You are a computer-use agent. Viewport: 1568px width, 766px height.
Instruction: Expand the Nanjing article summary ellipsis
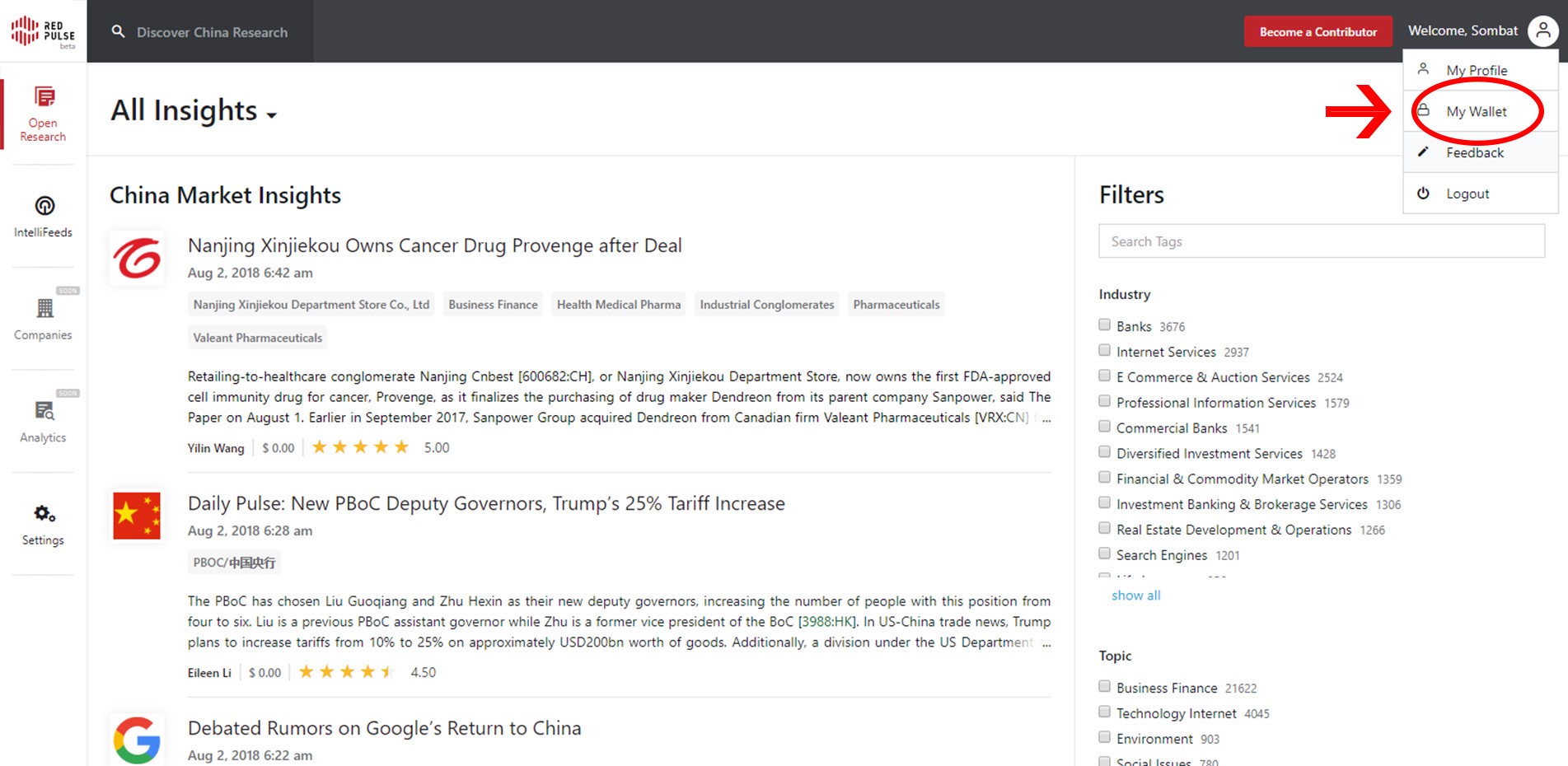coord(1046,418)
